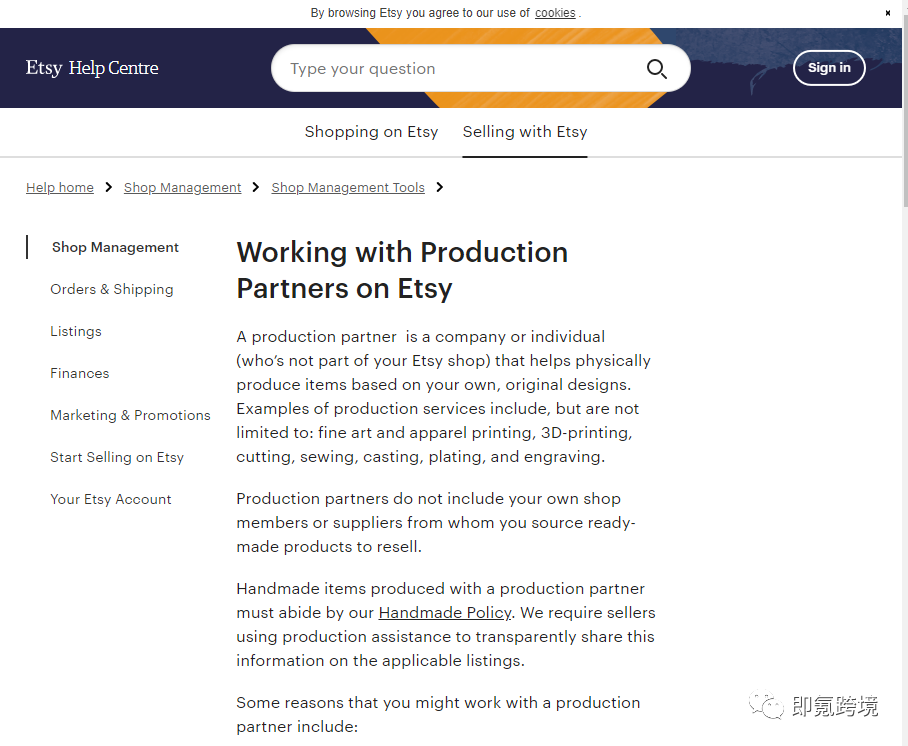Choose Finances from the sidebar
This screenshot has width=908, height=746.
point(80,373)
